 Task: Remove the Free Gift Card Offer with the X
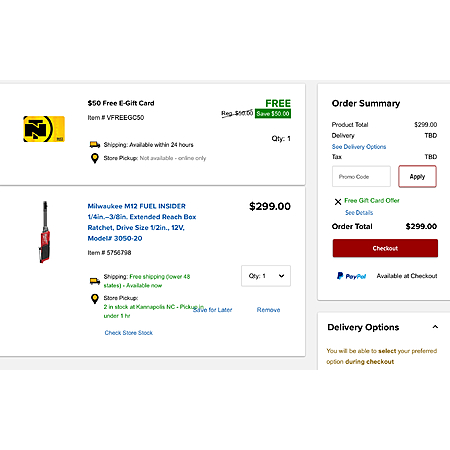point(338,201)
